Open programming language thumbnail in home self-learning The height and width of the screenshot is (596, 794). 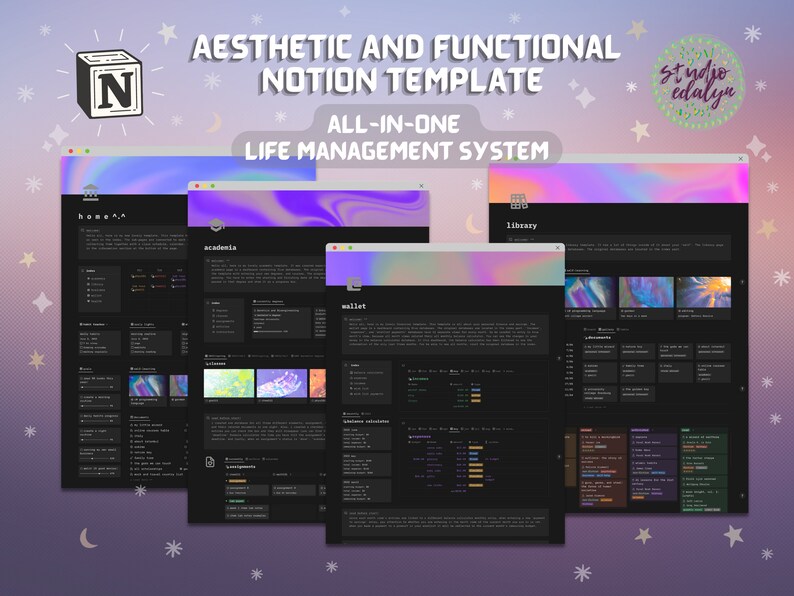click(x=148, y=385)
